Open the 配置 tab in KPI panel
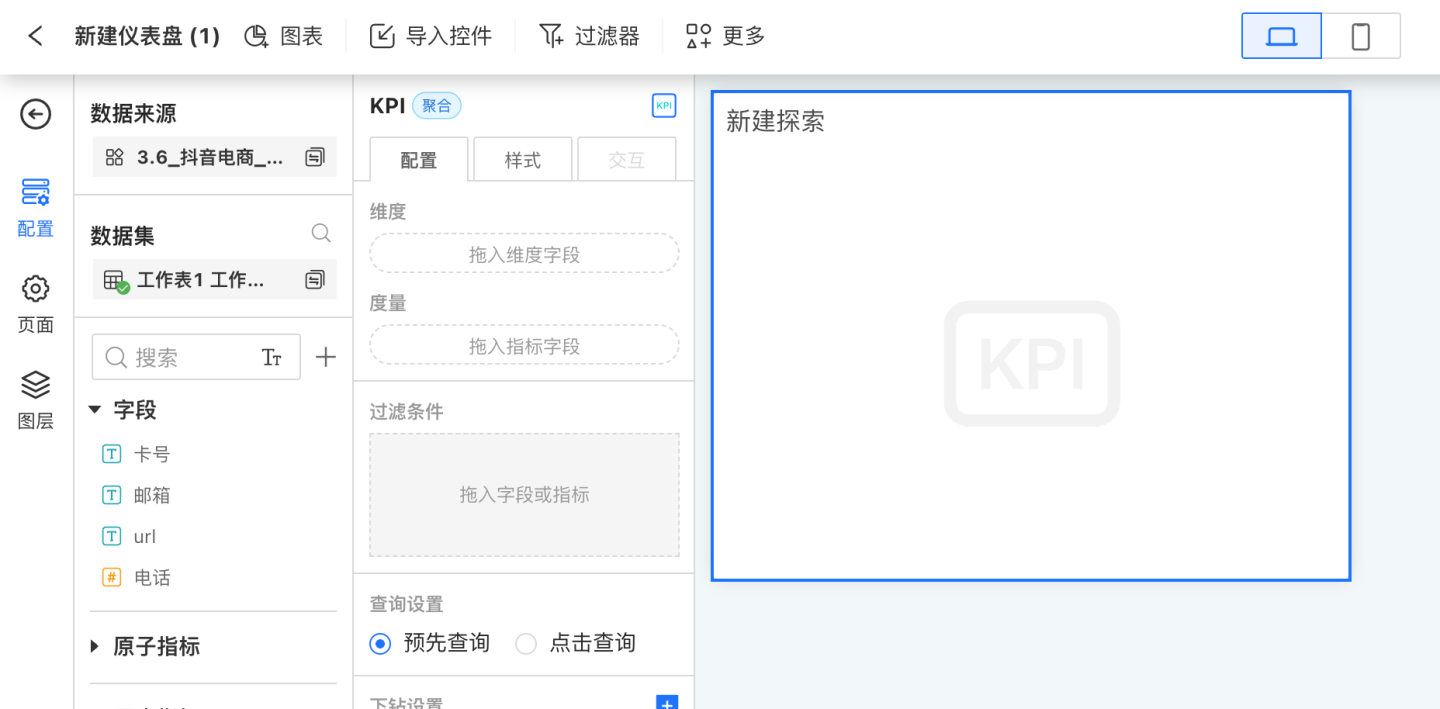This screenshot has width=1440, height=709. (x=418, y=160)
